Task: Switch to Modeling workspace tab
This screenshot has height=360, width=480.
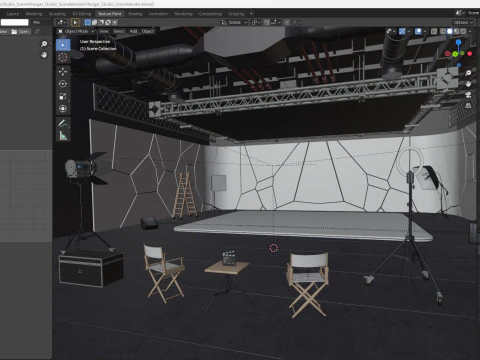Action: coord(34,14)
